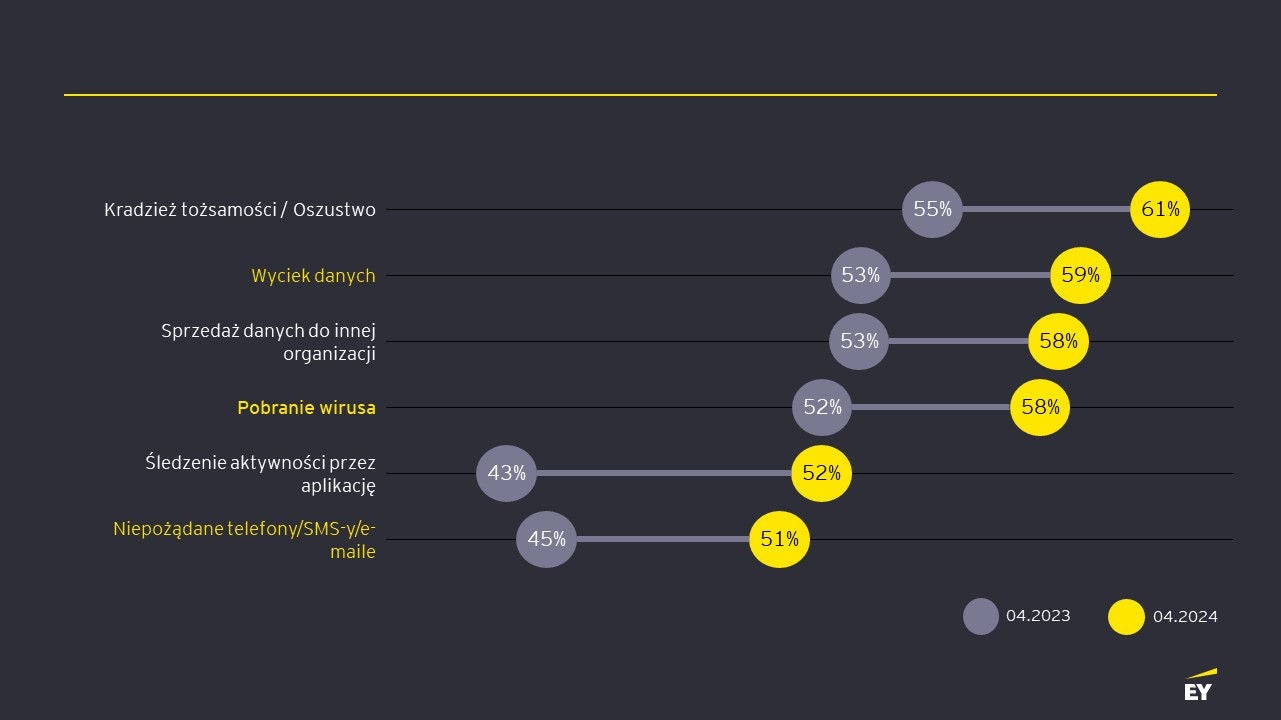Select the 'Pobranie wirusa' label
1281x720 pixels.
(x=306, y=408)
